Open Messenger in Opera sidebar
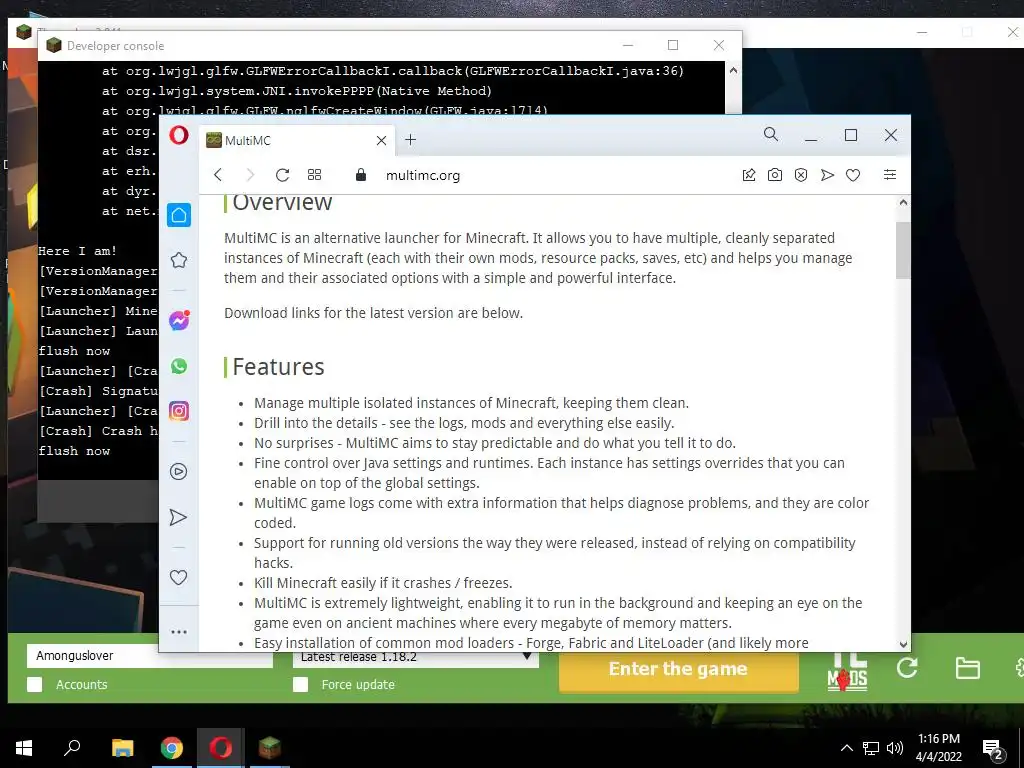This screenshot has width=1024, height=768. [179, 320]
